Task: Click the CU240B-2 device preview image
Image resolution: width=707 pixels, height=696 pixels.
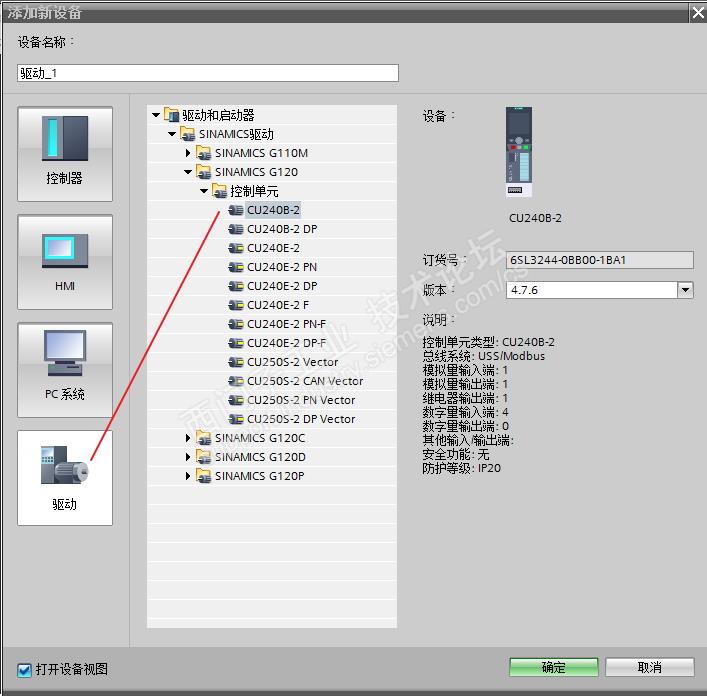Action: [519, 152]
